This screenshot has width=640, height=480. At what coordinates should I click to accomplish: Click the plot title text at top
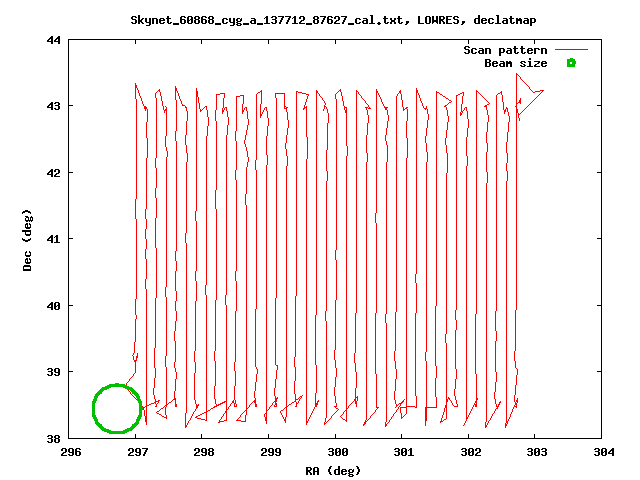pyautogui.click(x=333, y=20)
